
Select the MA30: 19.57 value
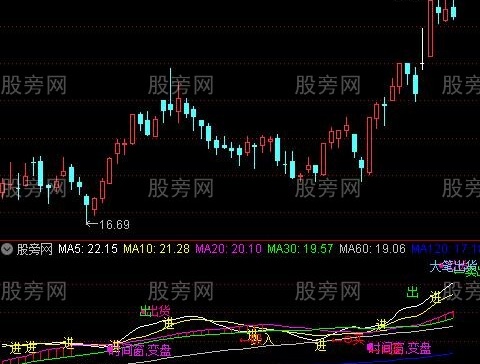coord(301,249)
